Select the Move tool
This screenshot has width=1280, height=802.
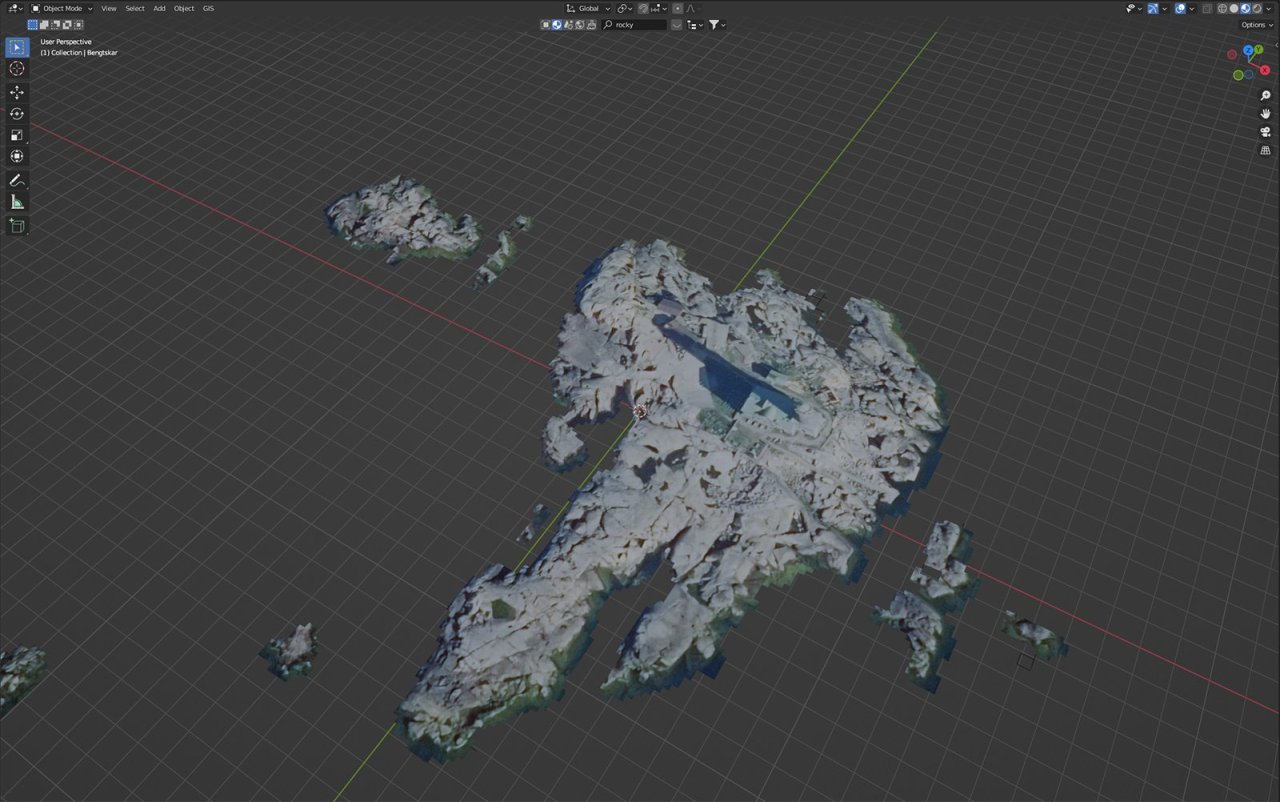17,92
